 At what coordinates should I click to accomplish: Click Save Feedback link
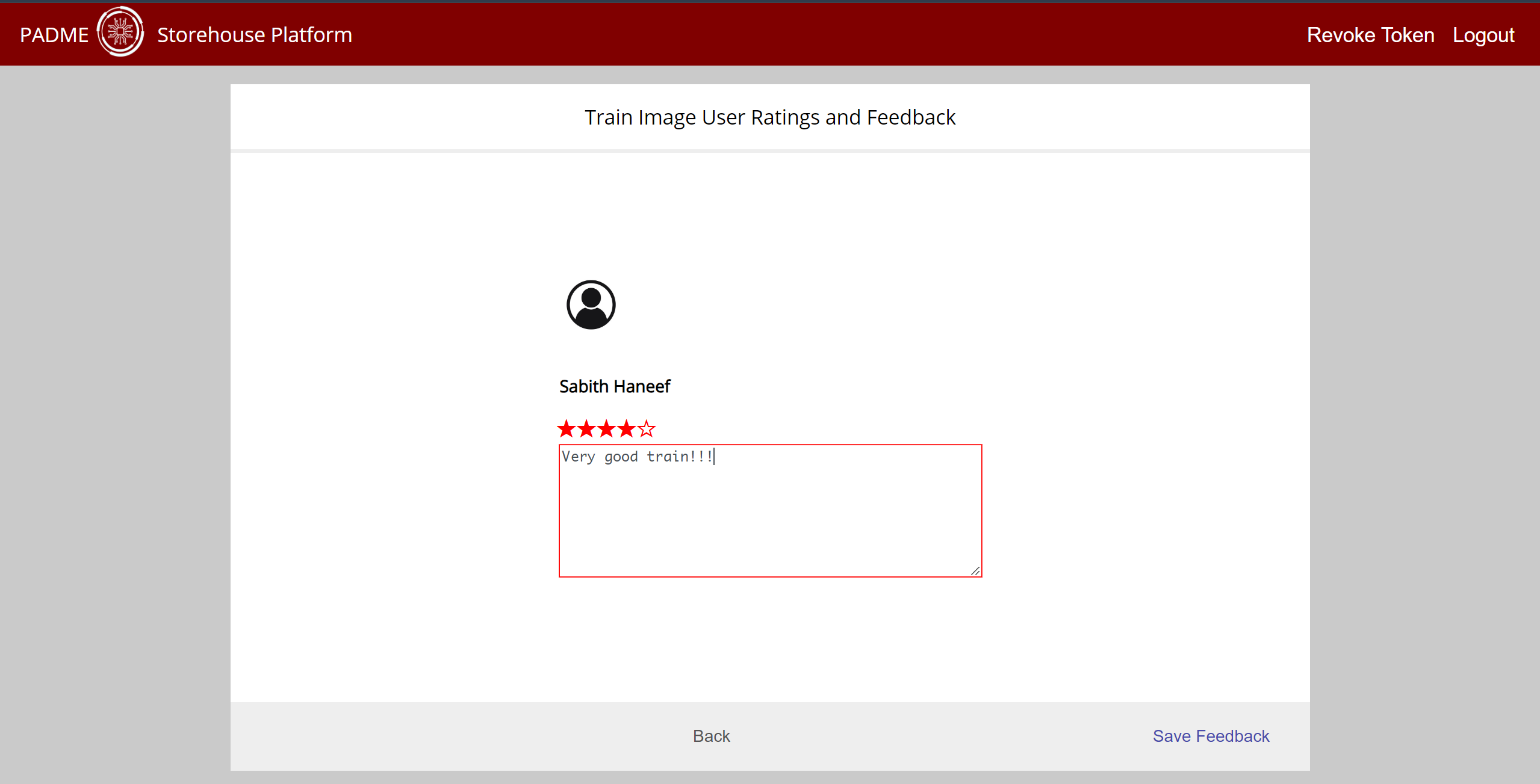click(1210, 736)
